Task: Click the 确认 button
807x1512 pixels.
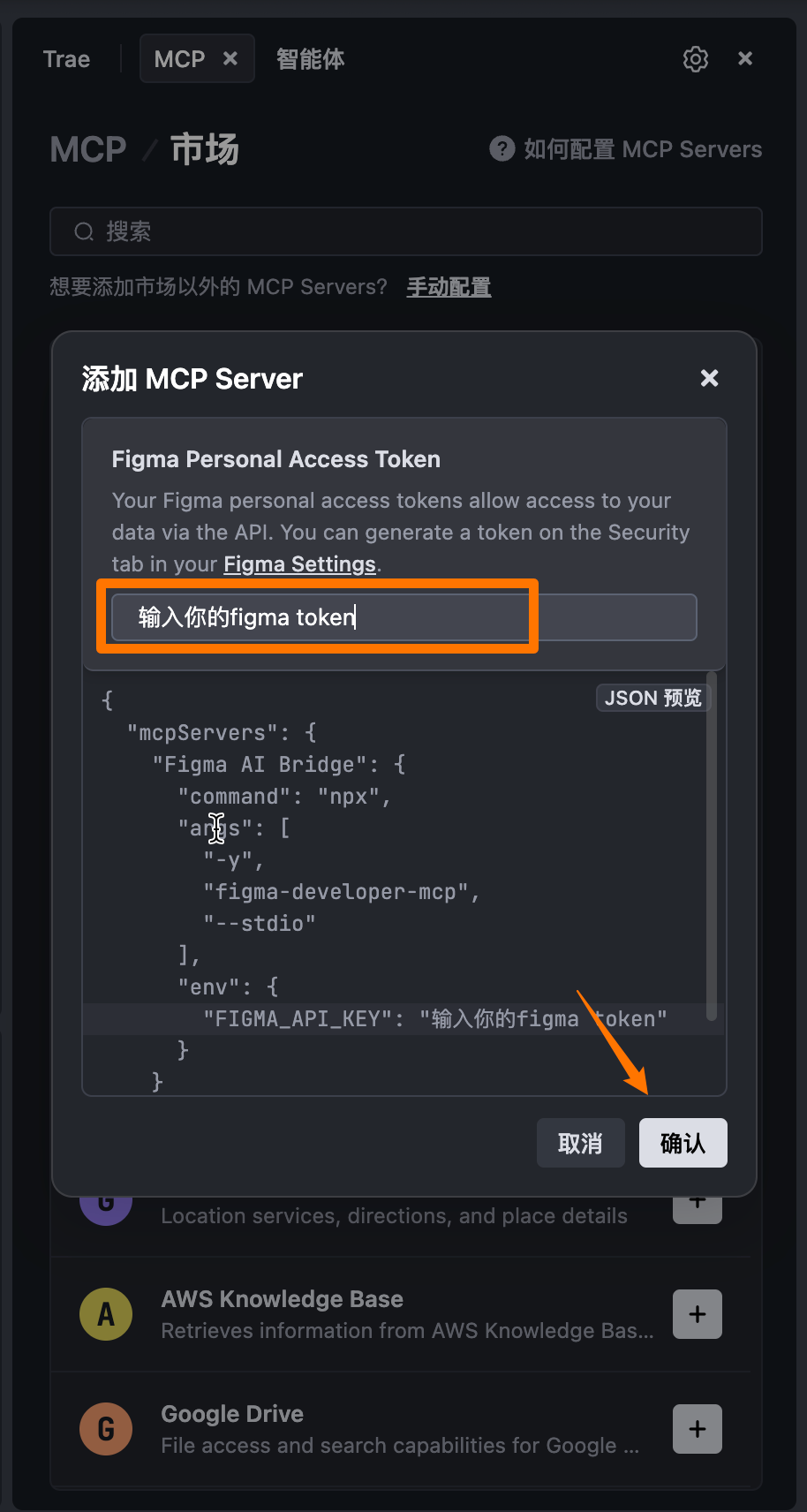Action: click(x=683, y=1143)
